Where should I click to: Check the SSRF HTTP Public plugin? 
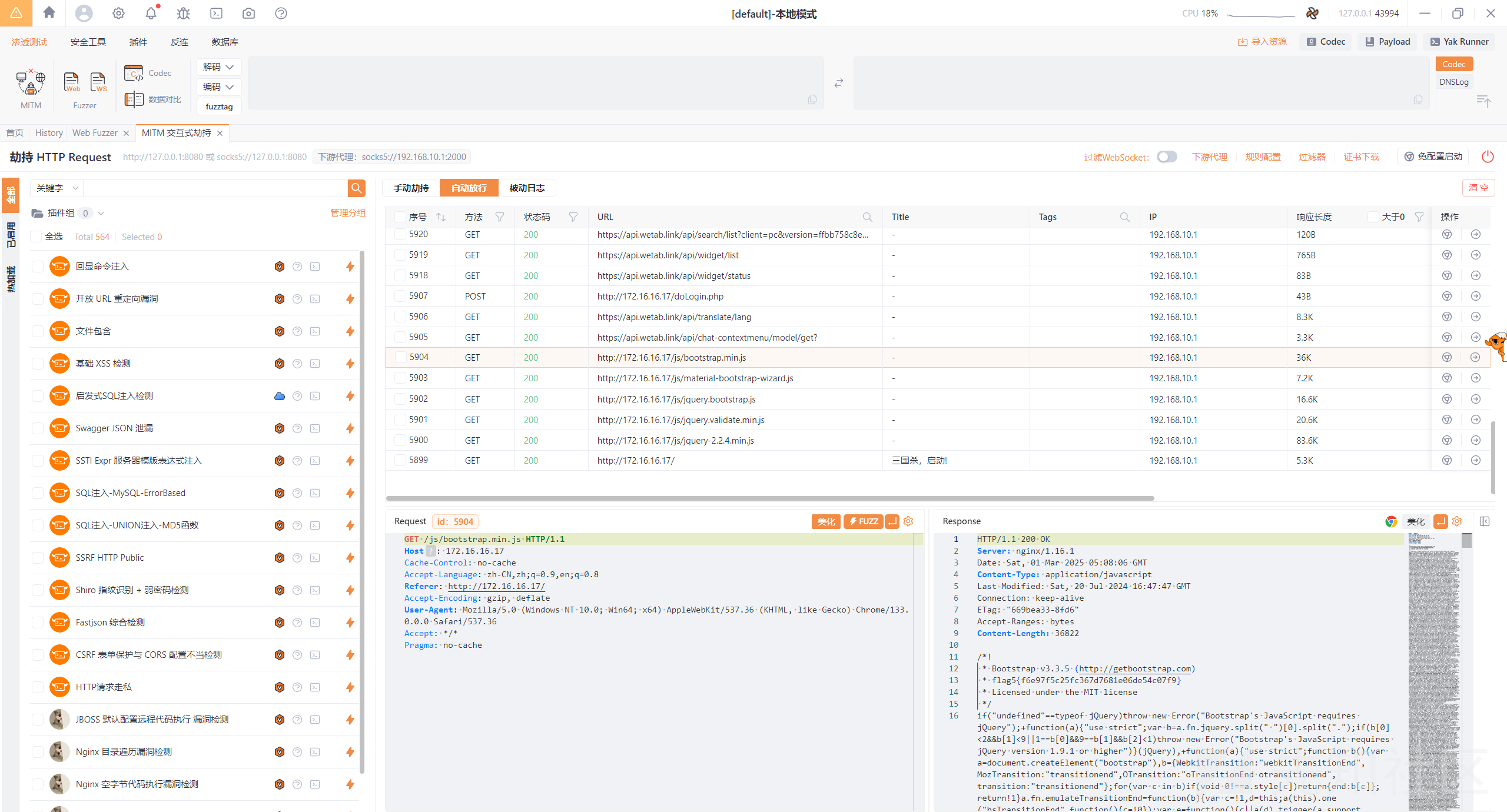pyautogui.click(x=38, y=558)
